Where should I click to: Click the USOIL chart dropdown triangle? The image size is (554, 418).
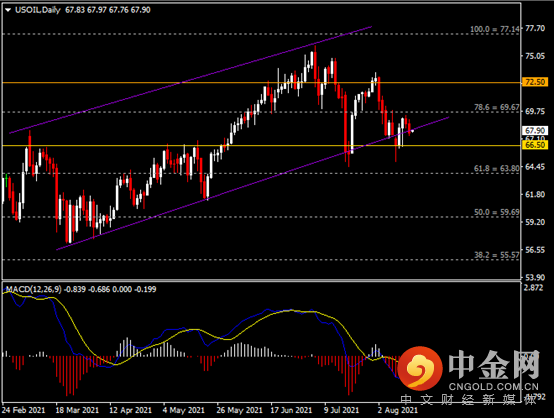(8, 10)
